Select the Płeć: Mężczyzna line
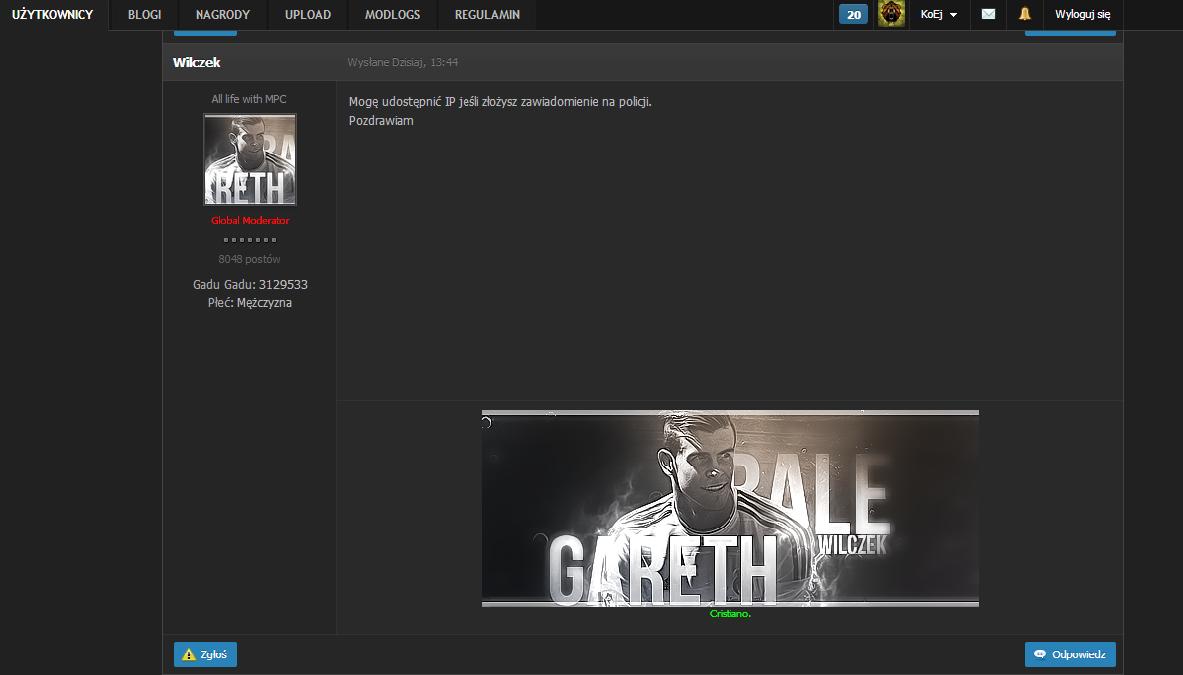Image resolution: width=1183 pixels, height=675 pixels. [250, 302]
